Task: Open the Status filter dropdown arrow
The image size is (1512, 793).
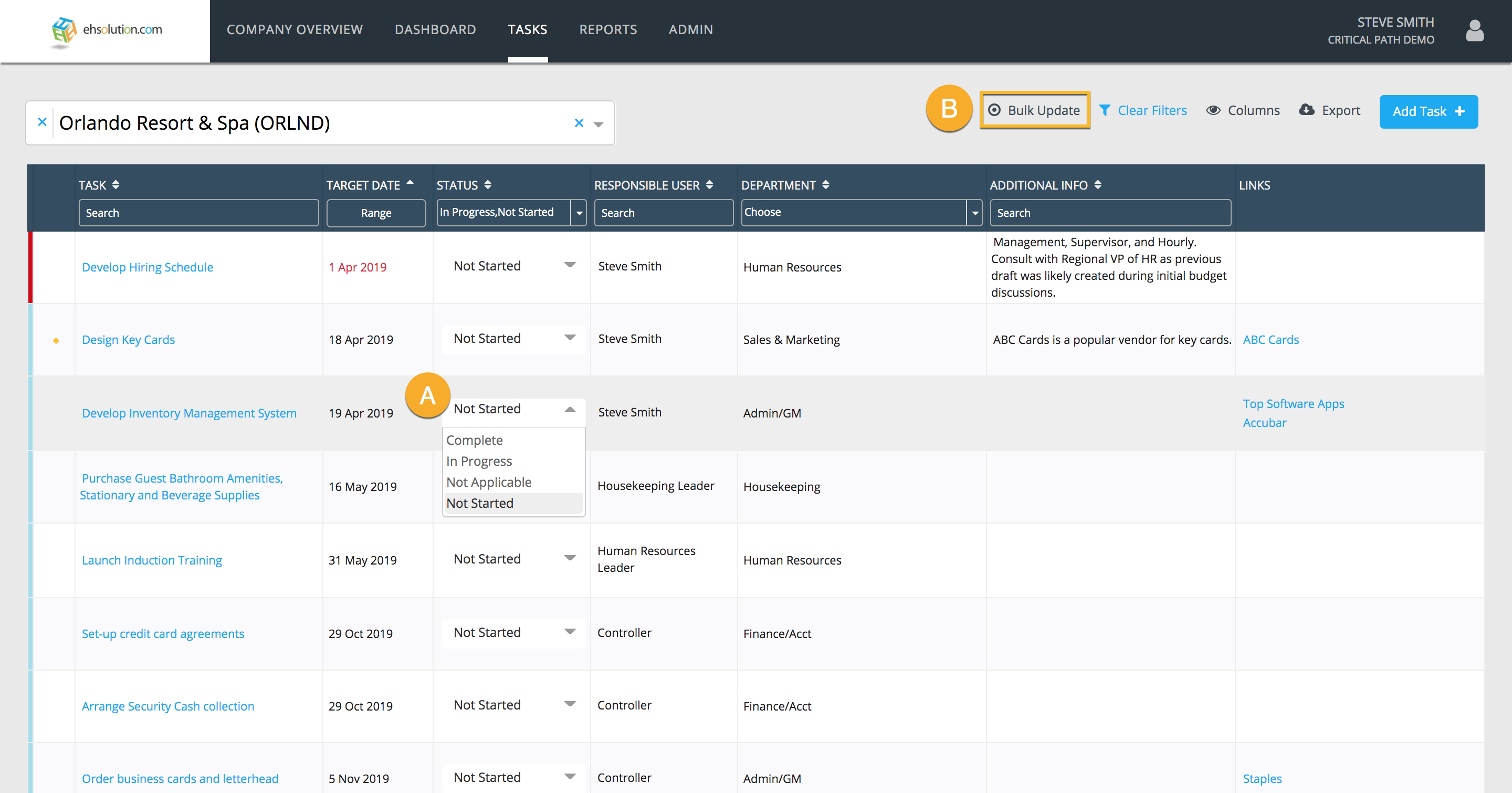Action: (x=579, y=213)
